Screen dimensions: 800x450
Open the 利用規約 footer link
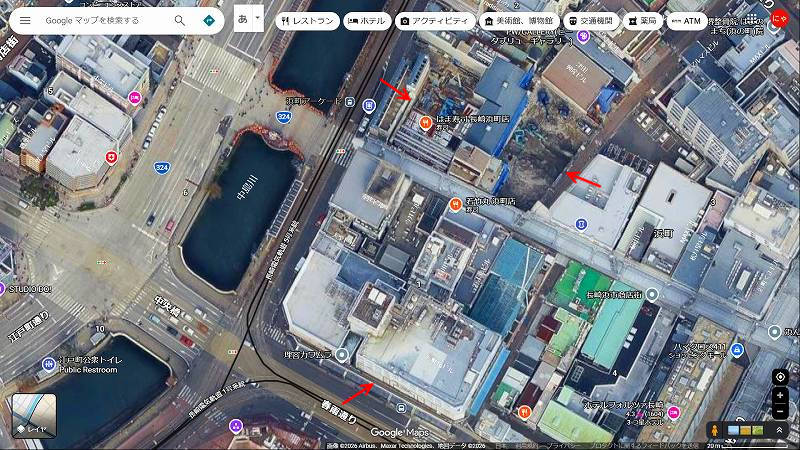click(x=527, y=446)
